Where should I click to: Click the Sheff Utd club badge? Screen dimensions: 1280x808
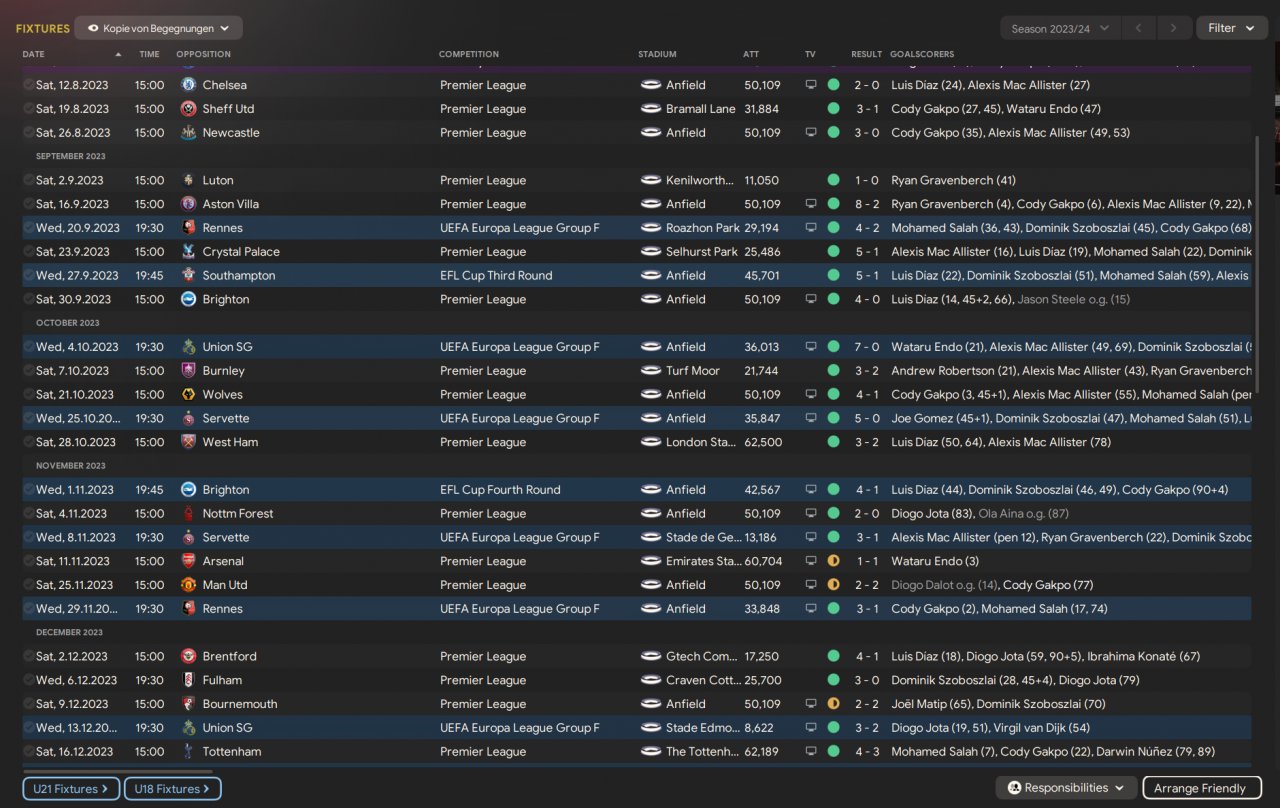[x=188, y=109]
